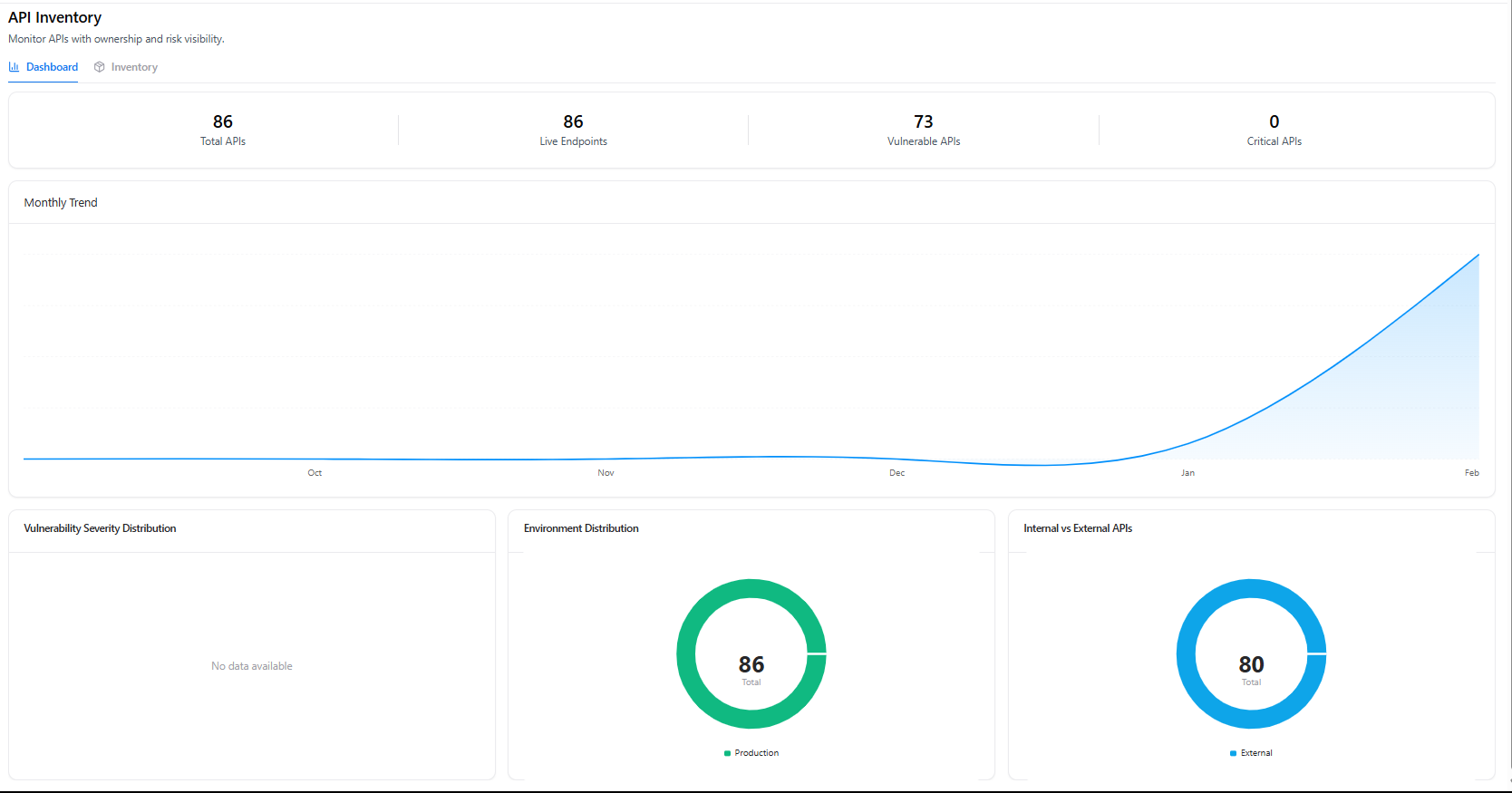Click the Inventory cube icon
The width and height of the screenshot is (1512, 793).
point(100,67)
